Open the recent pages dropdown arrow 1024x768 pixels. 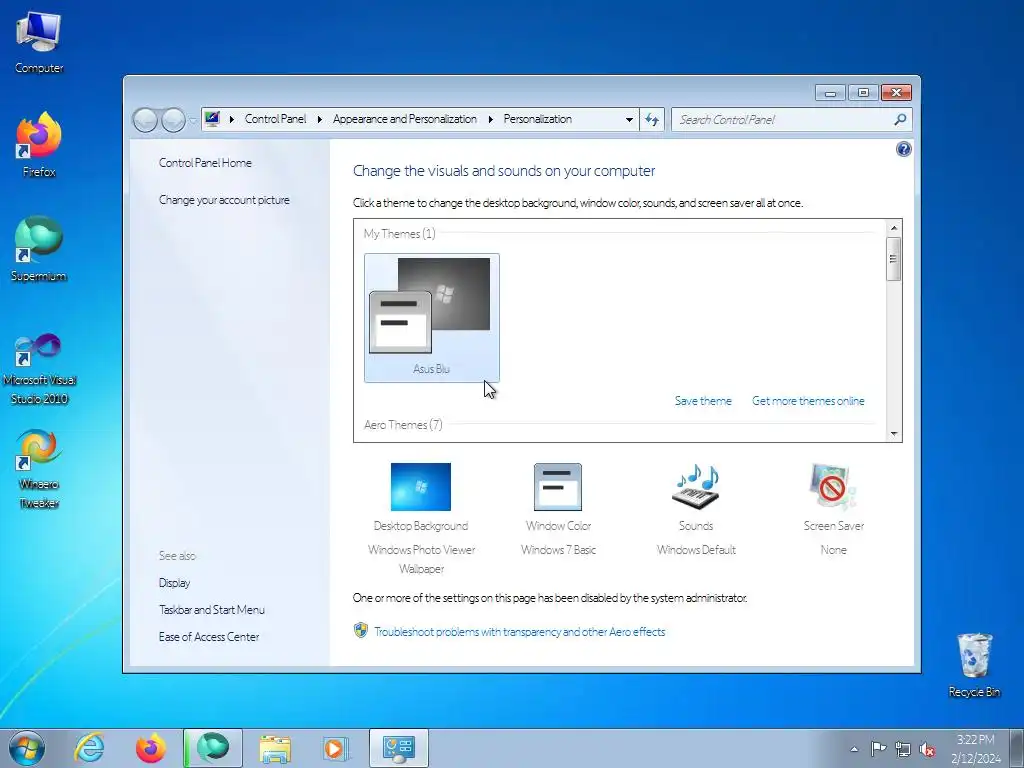point(193,120)
